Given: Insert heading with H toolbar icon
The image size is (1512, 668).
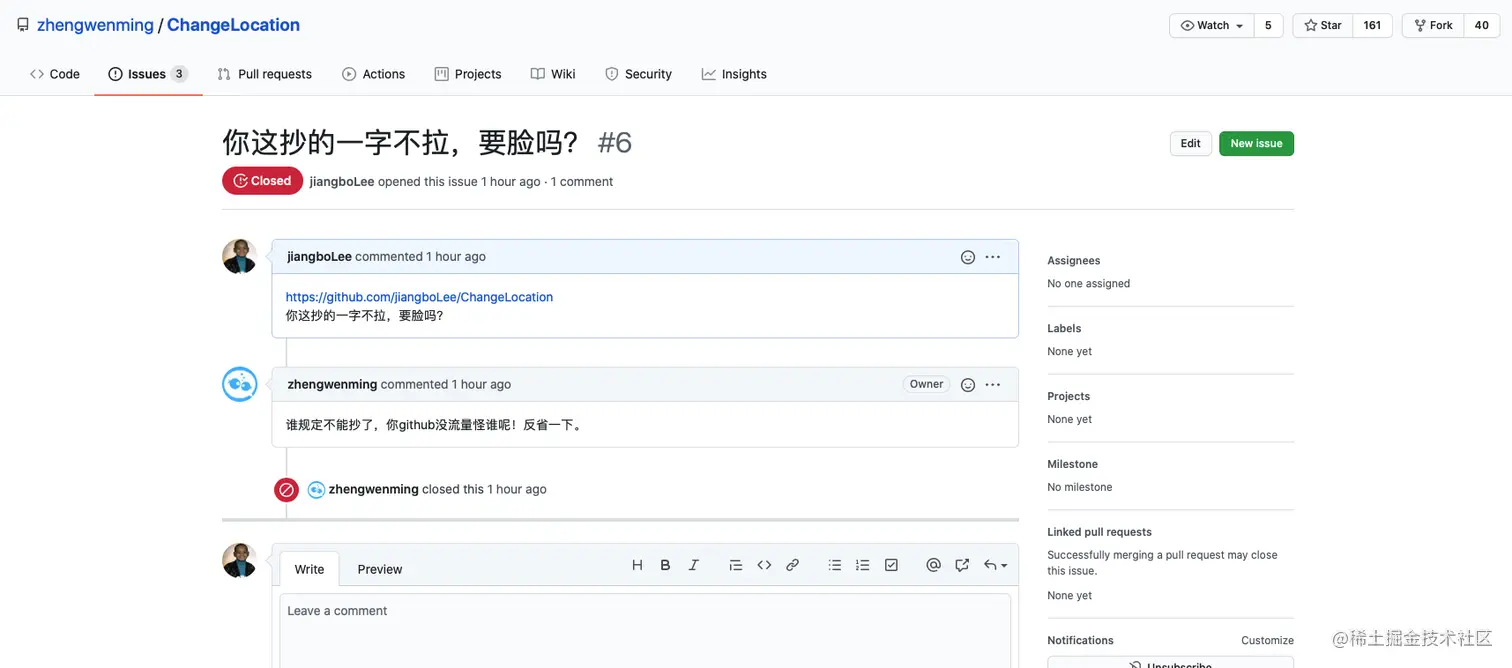Looking at the screenshot, I should 637,565.
